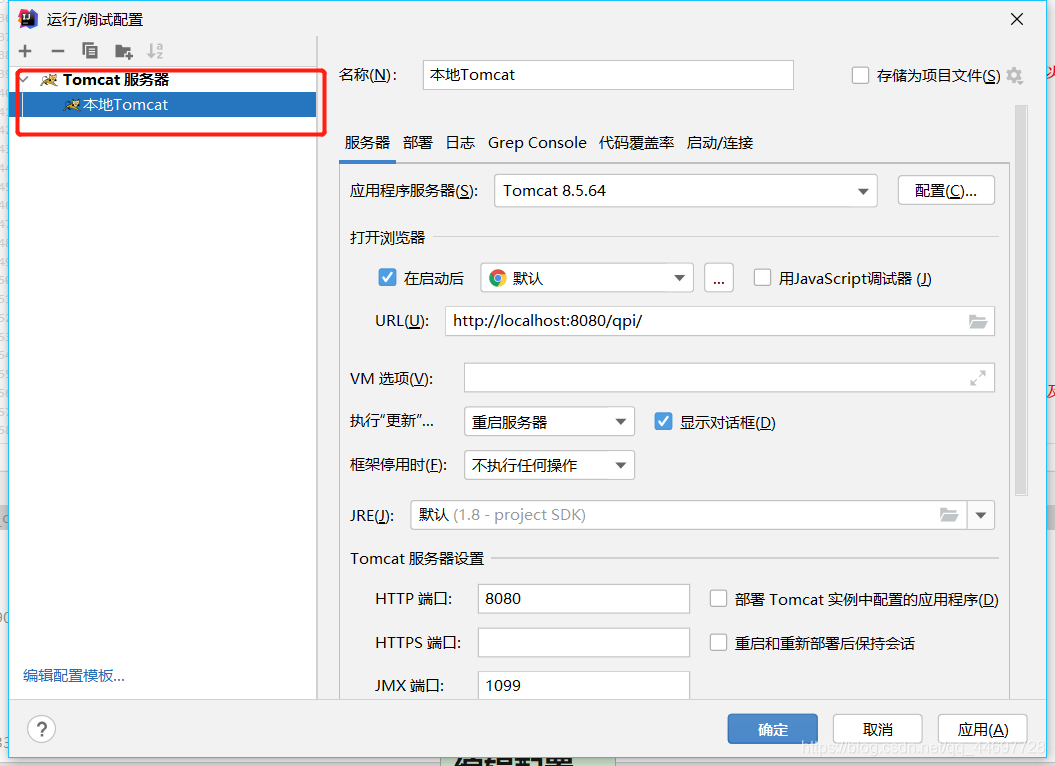The height and width of the screenshot is (766, 1055).
Task: Focus the HTTP 端口 field showing 8080
Action: click(583, 598)
